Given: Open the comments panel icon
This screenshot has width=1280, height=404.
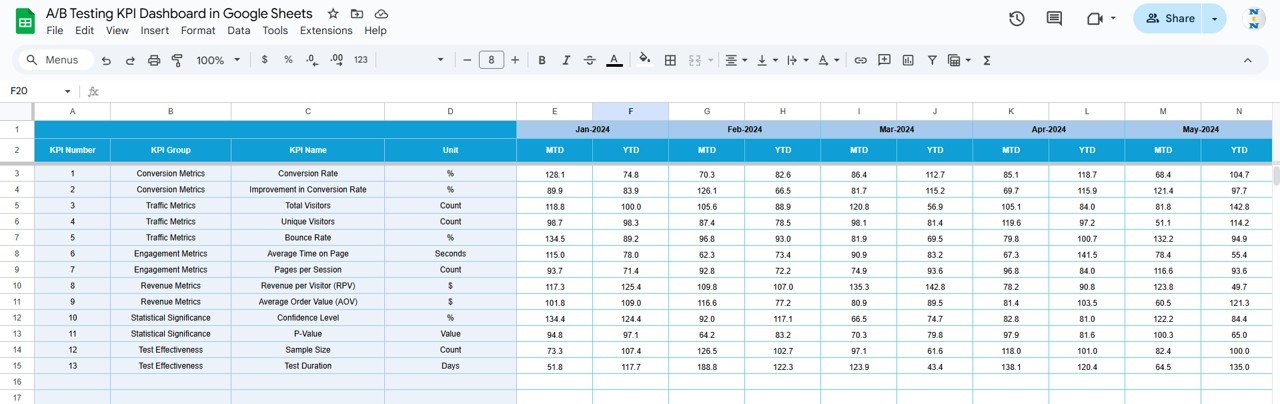Looking at the screenshot, I should point(1054,18).
